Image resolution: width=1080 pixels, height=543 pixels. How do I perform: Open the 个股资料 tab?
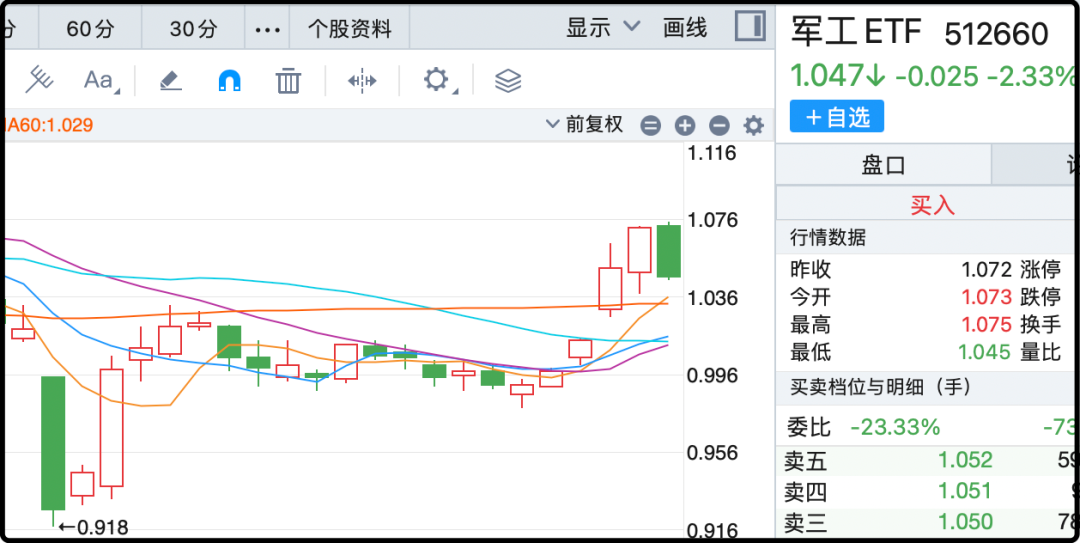(349, 29)
